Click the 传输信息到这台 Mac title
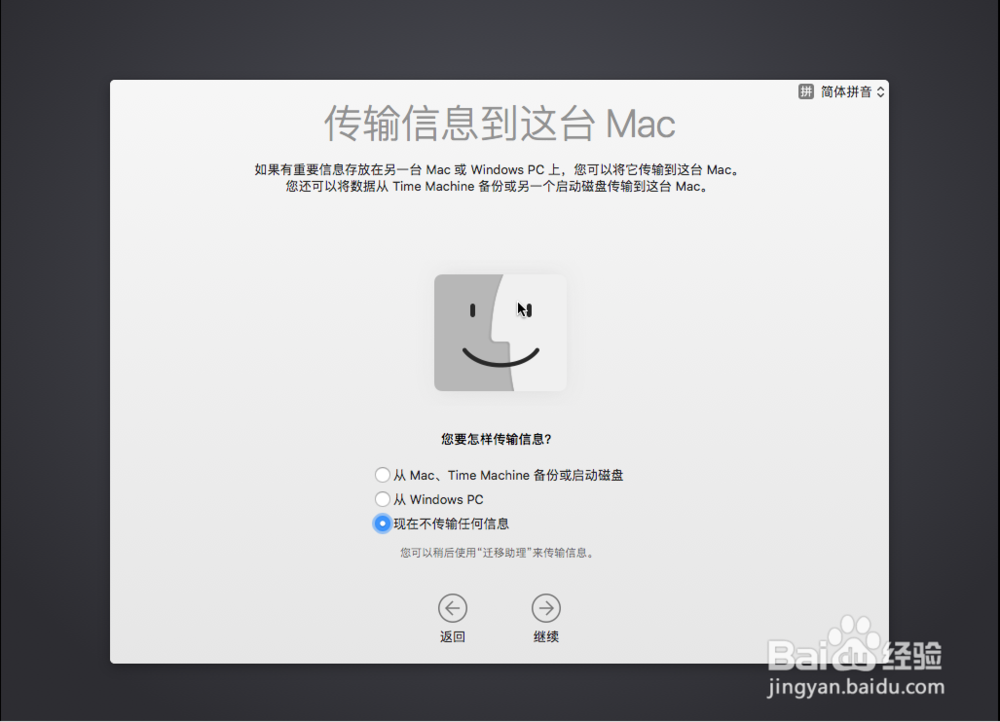Image resolution: width=1000 pixels, height=722 pixels. 499,124
